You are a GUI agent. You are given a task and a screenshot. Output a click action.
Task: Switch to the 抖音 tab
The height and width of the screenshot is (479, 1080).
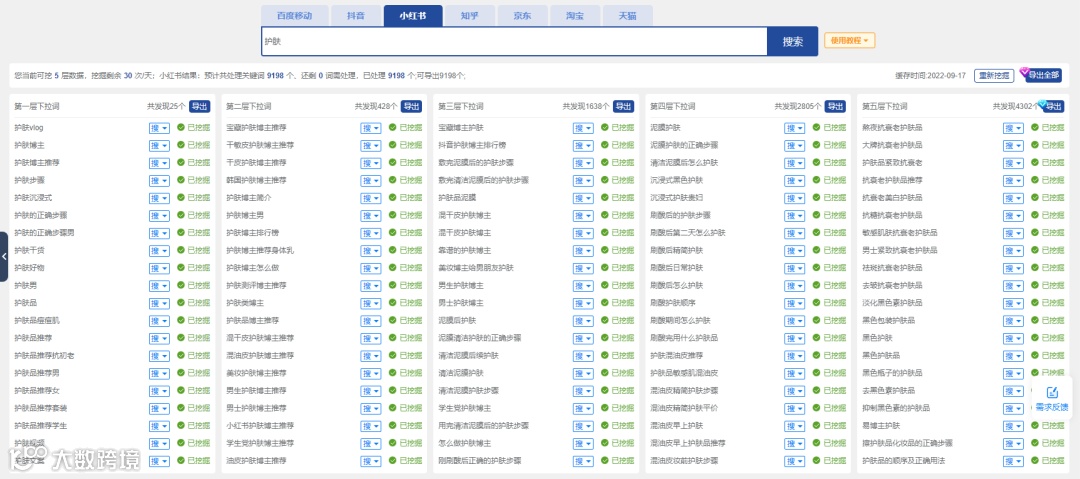coord(356,16)
